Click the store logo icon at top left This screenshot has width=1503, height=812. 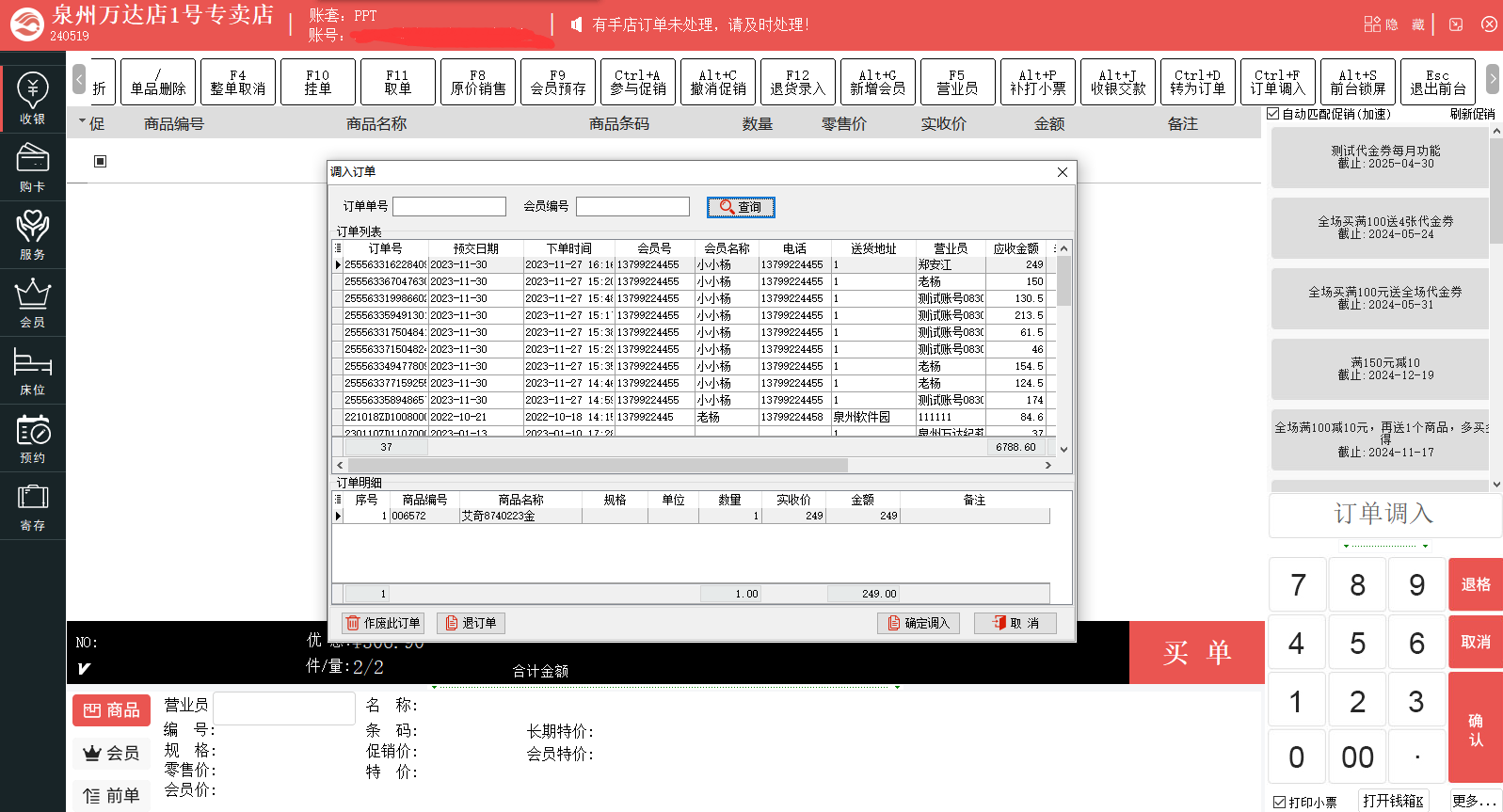click(26, 24)
